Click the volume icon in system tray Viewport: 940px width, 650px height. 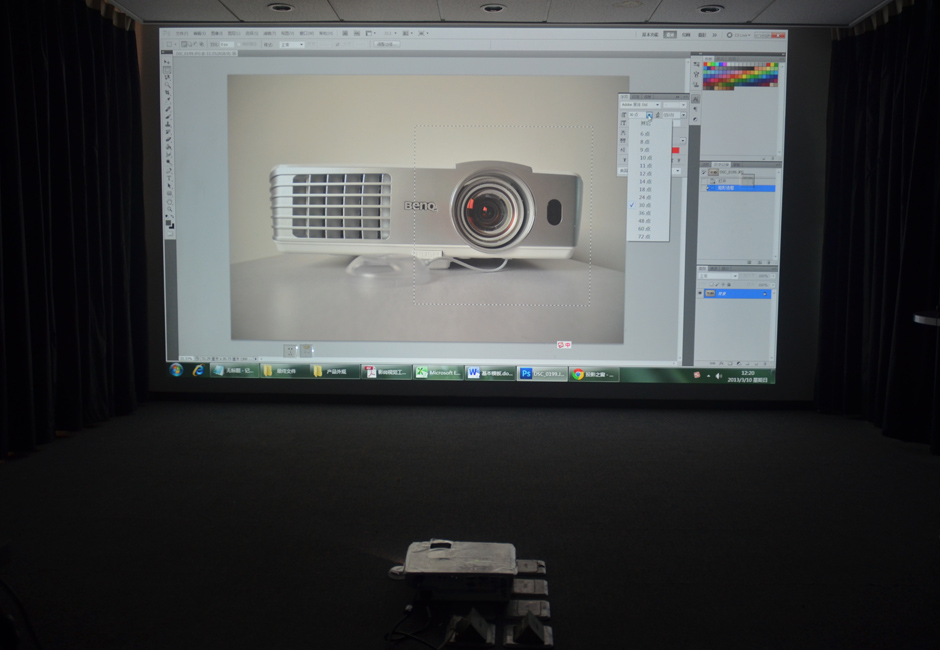(719, 376)
